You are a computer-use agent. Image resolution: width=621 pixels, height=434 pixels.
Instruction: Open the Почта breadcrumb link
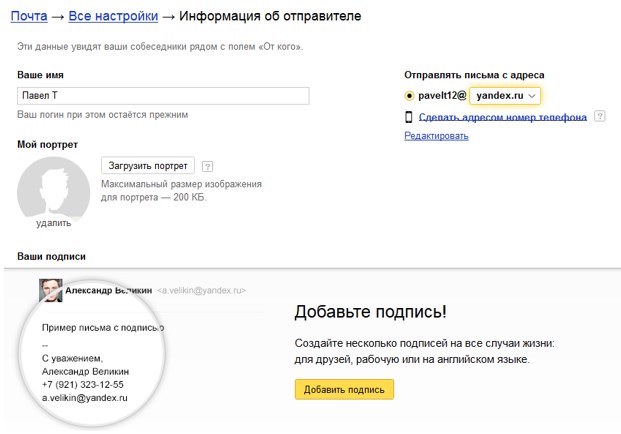coord(29,16)
